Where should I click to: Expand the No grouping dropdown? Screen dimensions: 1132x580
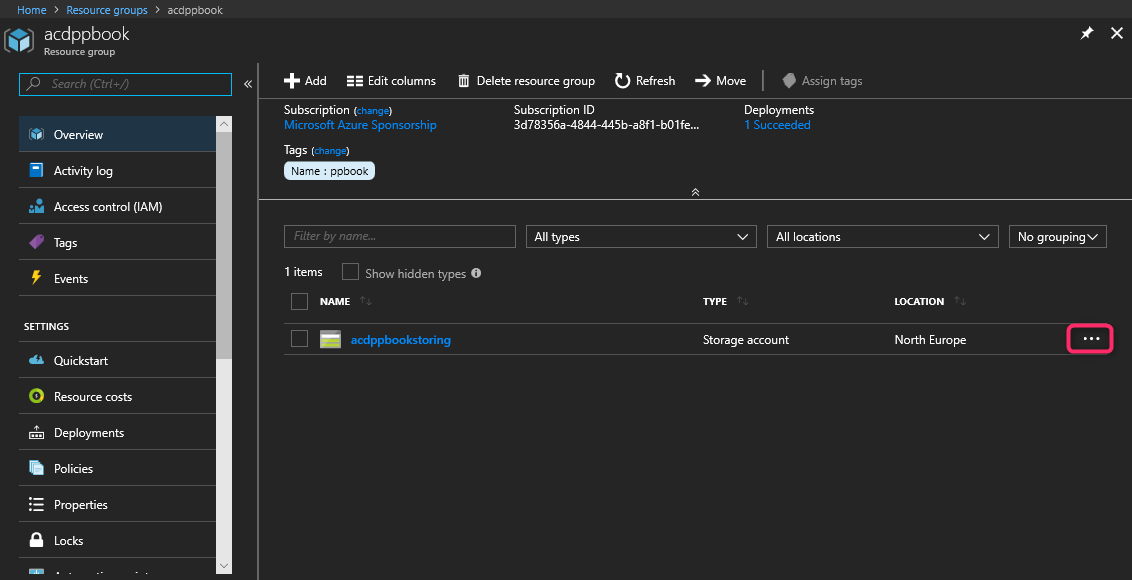click(1057, 237)
